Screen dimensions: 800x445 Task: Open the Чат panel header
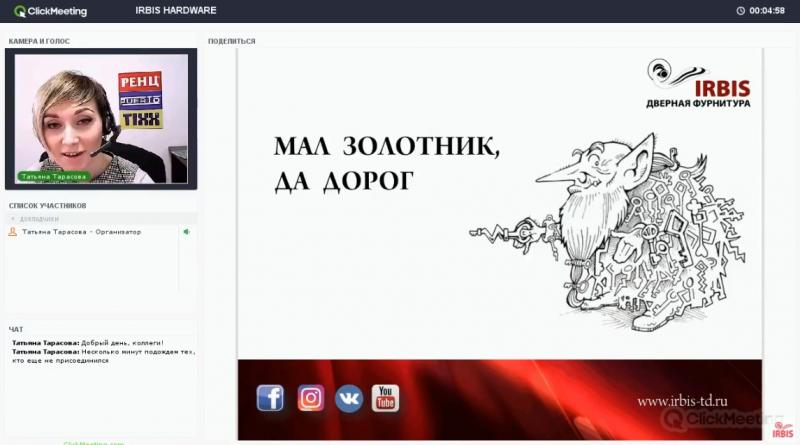point(16,329)
